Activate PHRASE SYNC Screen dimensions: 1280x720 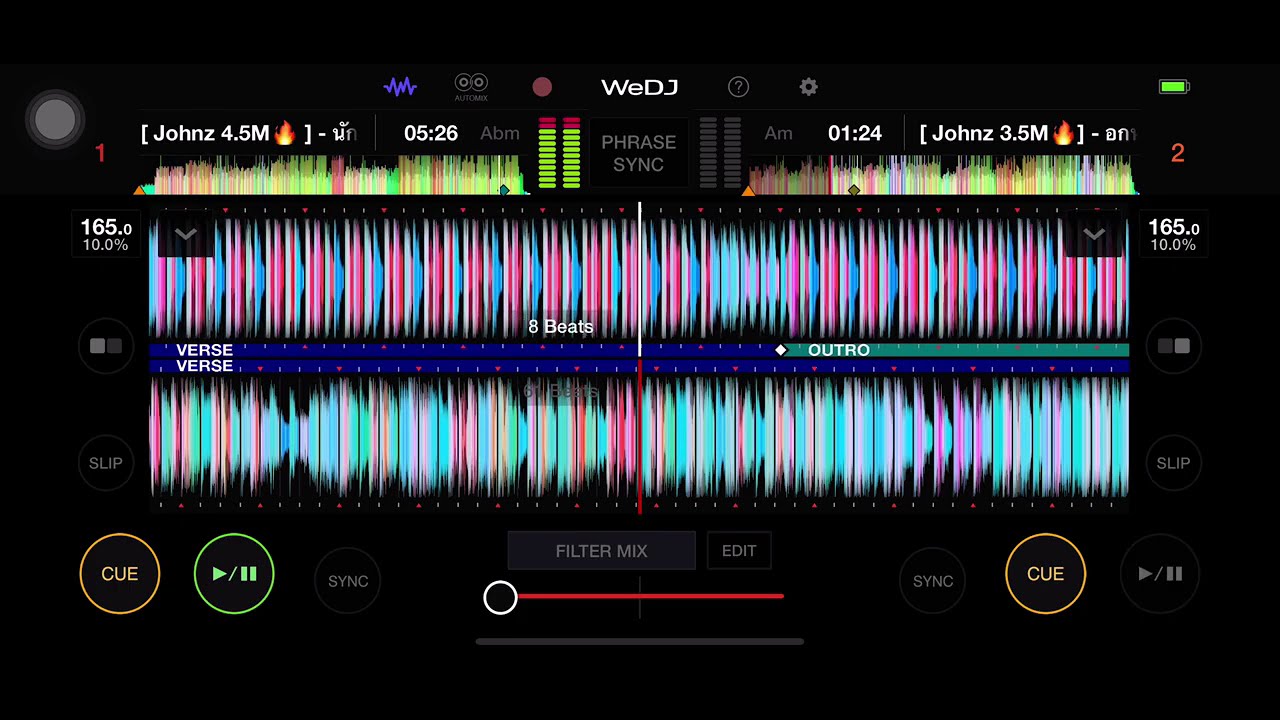(x=638, y=153)
